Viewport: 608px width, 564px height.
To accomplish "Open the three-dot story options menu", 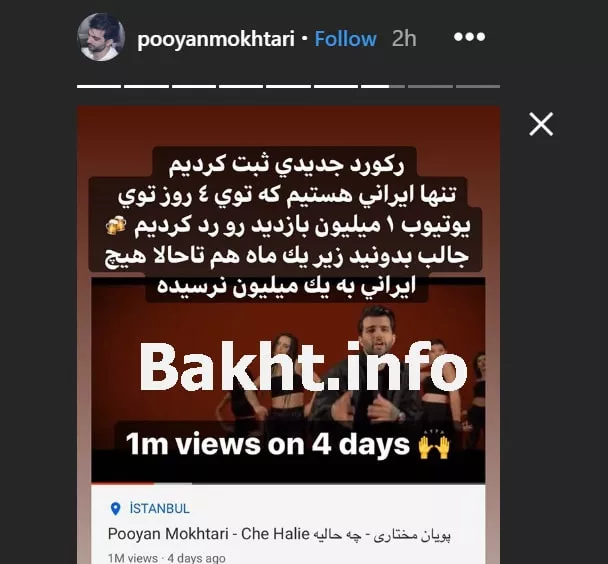I will (x=469, y=37).
